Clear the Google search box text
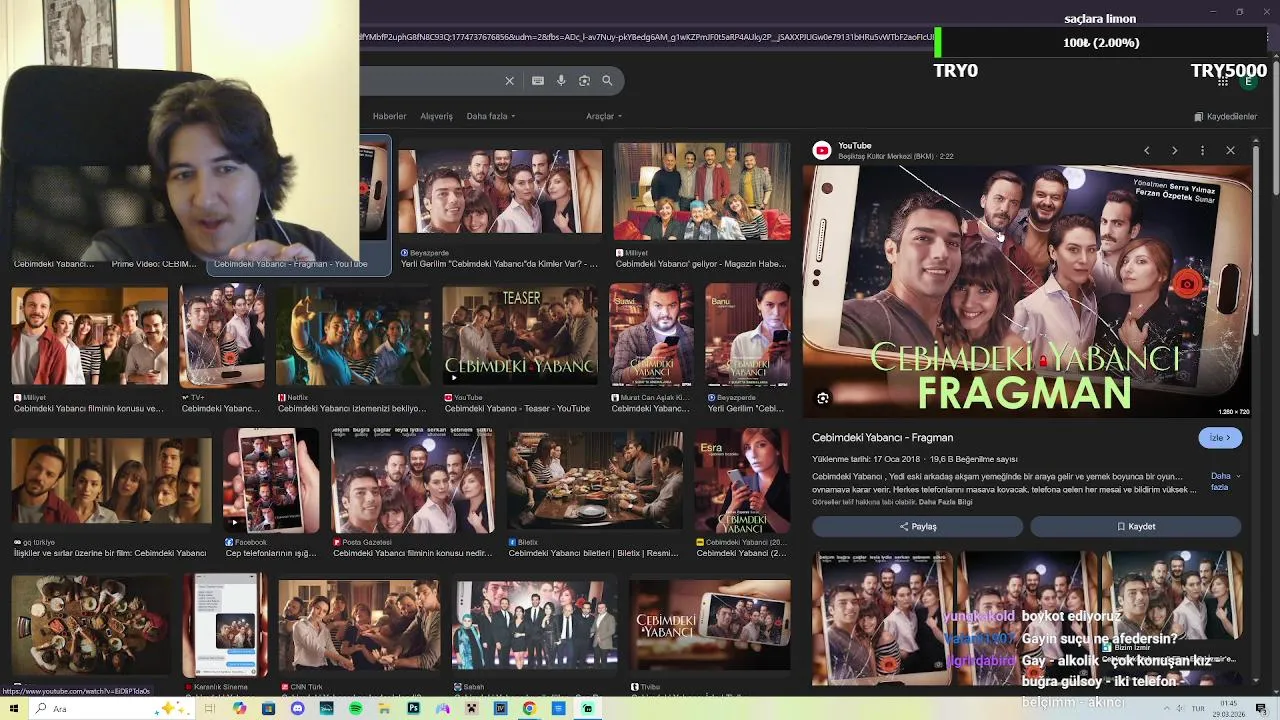This screenshot has width=1280, height=720. (509, 81)
